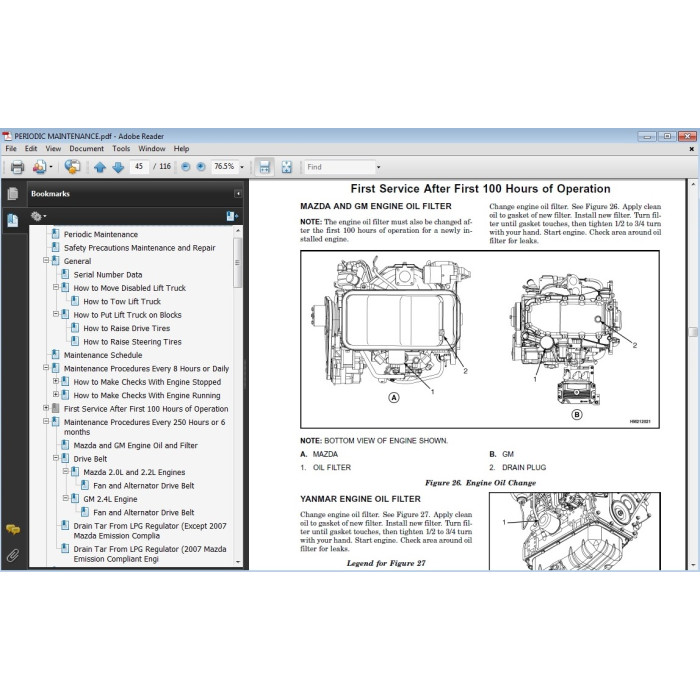This screenshot has height=700, width=700.
Task: Open the Help menu
Action: pyautogui.click(x=181, y=149)
